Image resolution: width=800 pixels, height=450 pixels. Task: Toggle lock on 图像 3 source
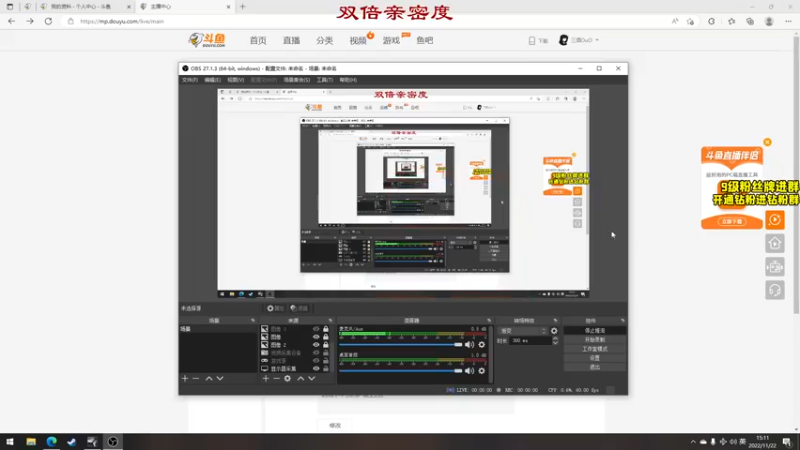[x=326, y=329]
